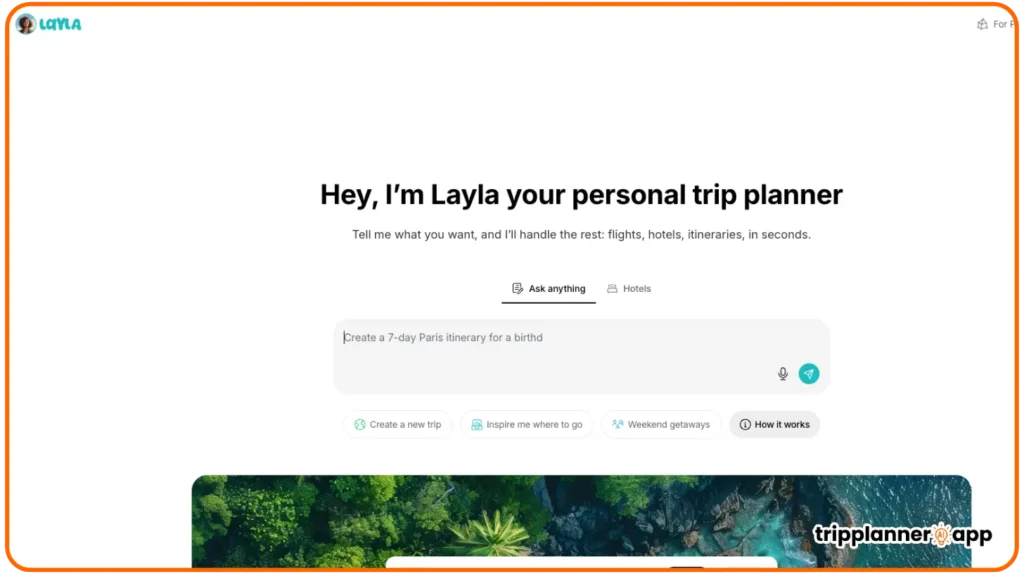Screen dimensions: 1024x574
Task: Send the message with paper-plane button
Action: click(808, 374)
